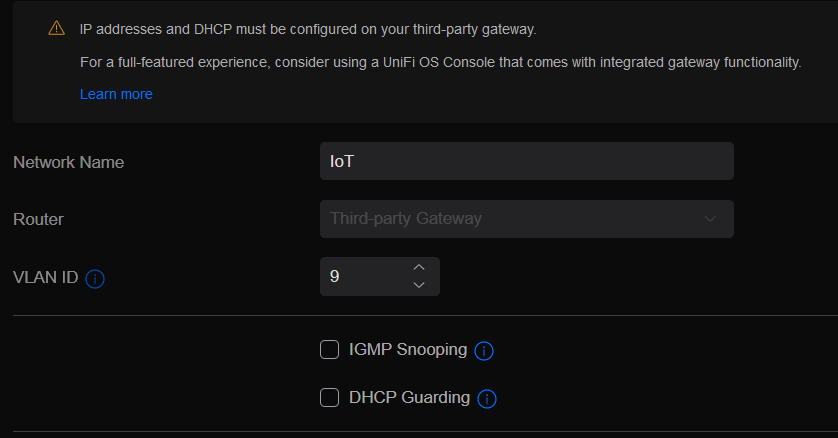This screenshot has height=438, width=838.
Task: Show info about DHCP Guarding
Action: click(x=487, y=399)
